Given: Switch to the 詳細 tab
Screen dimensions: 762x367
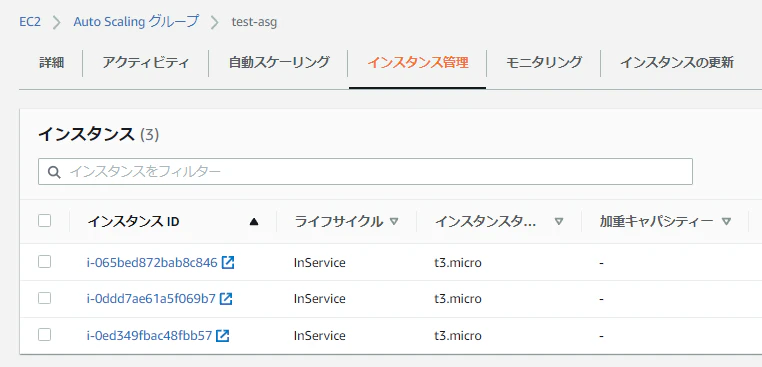Looking at the screenshot, I should pyautogui.click(x=52, y=63).
